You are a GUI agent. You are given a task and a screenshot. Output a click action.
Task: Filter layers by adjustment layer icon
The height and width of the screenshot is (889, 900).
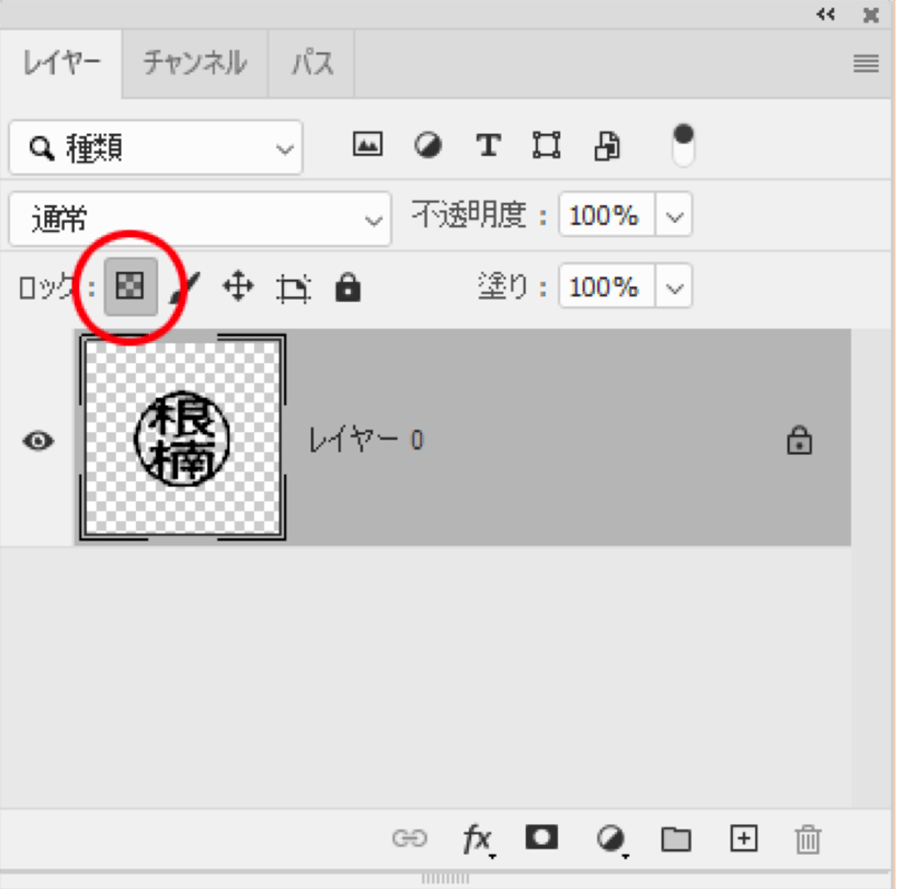428,145
